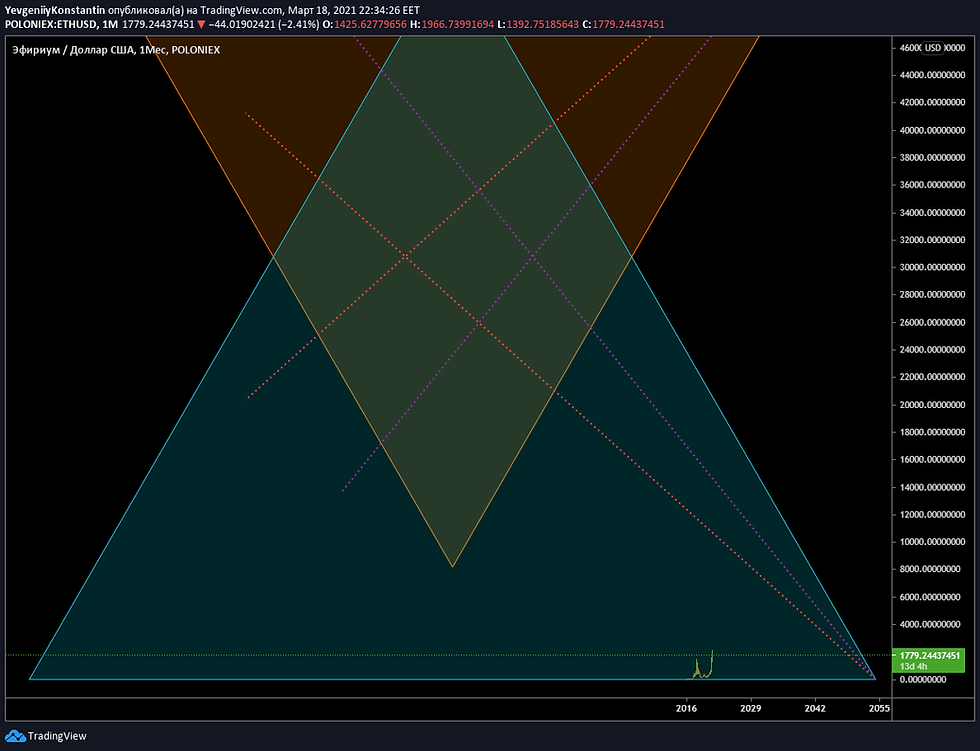Click the TradingView cloud logo icon

[15, 736]
